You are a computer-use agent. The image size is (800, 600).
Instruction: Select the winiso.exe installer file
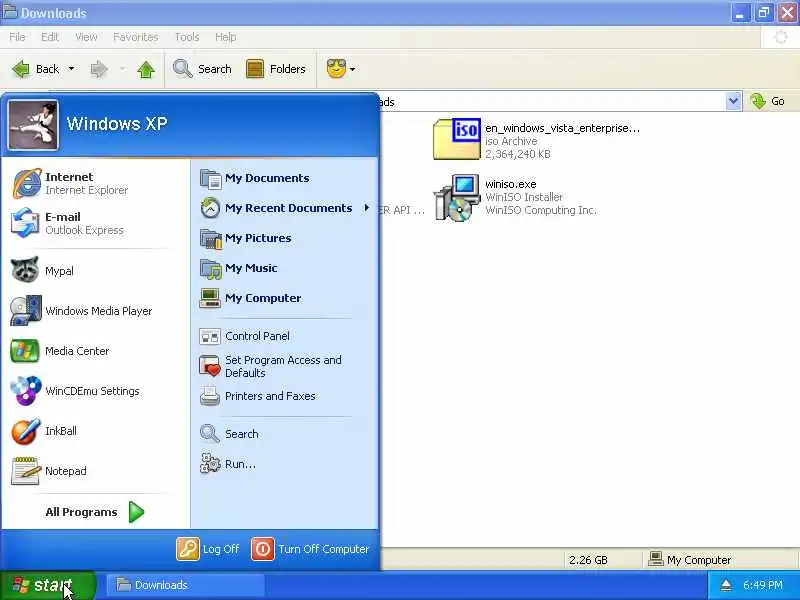click(x=515, y=197)
